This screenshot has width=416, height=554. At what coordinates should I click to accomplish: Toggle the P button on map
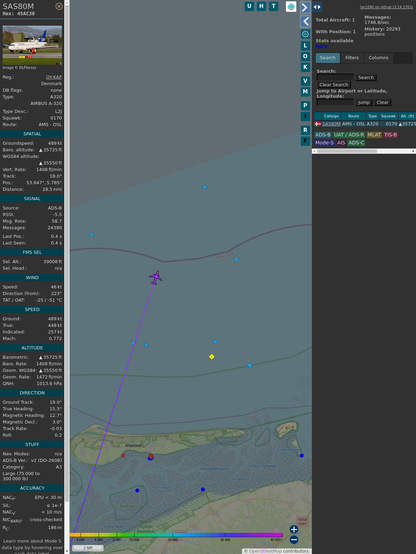click(305, 105)
